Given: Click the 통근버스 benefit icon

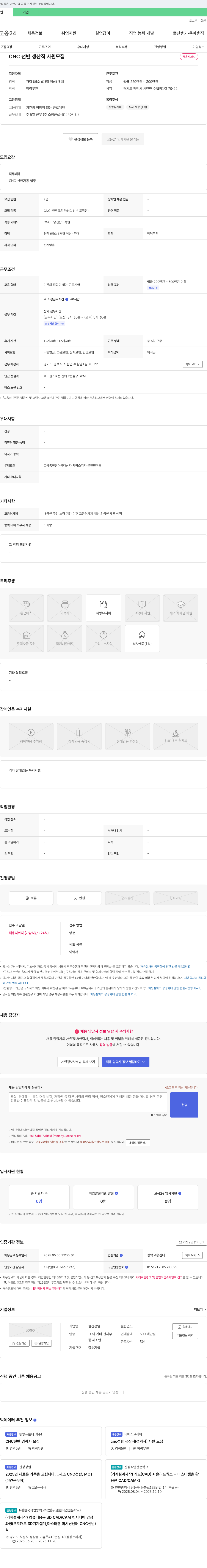Looking at the screenshot, I should pos(26,608).
